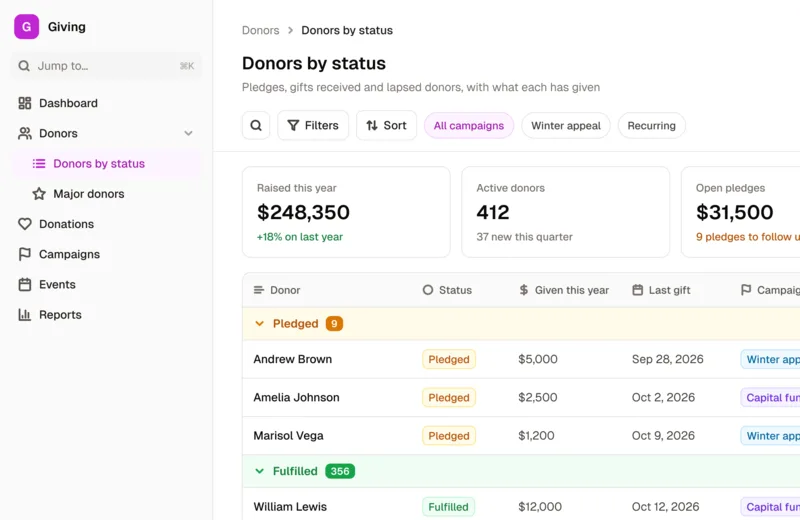Screen dimensions: 800x520
Task: Click the Open pledges $31,500 card
Action: coord(741,212)
